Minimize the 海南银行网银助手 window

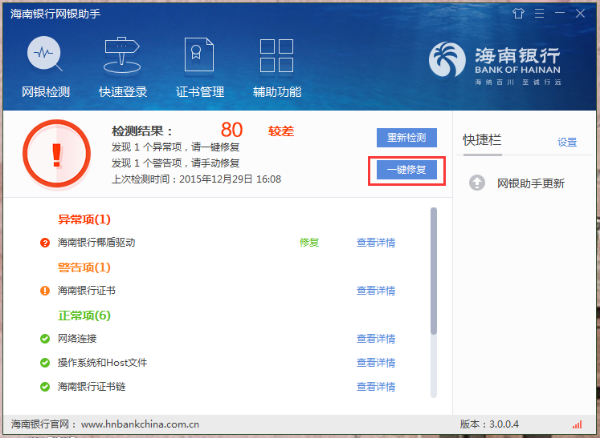[x=560, y=13]
